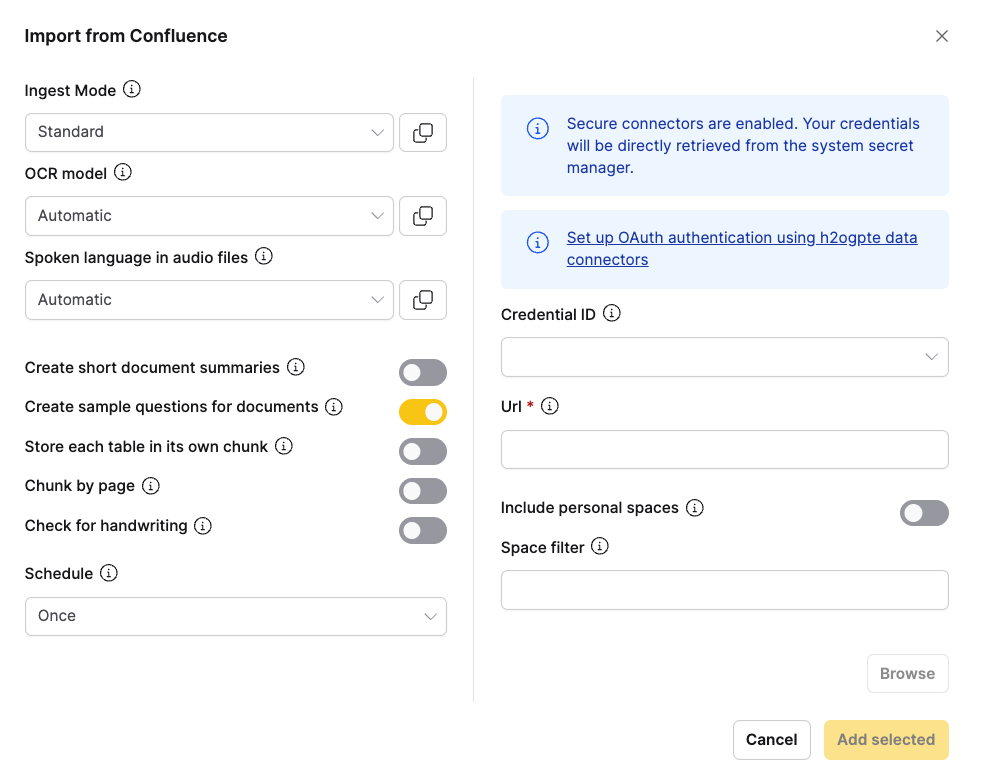Click info icon next to Check for handwriting

pos(203,526)
